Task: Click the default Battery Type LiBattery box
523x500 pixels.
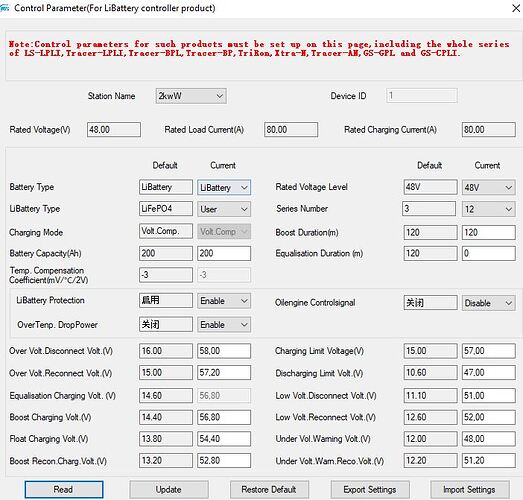Action: coord(166,187)
